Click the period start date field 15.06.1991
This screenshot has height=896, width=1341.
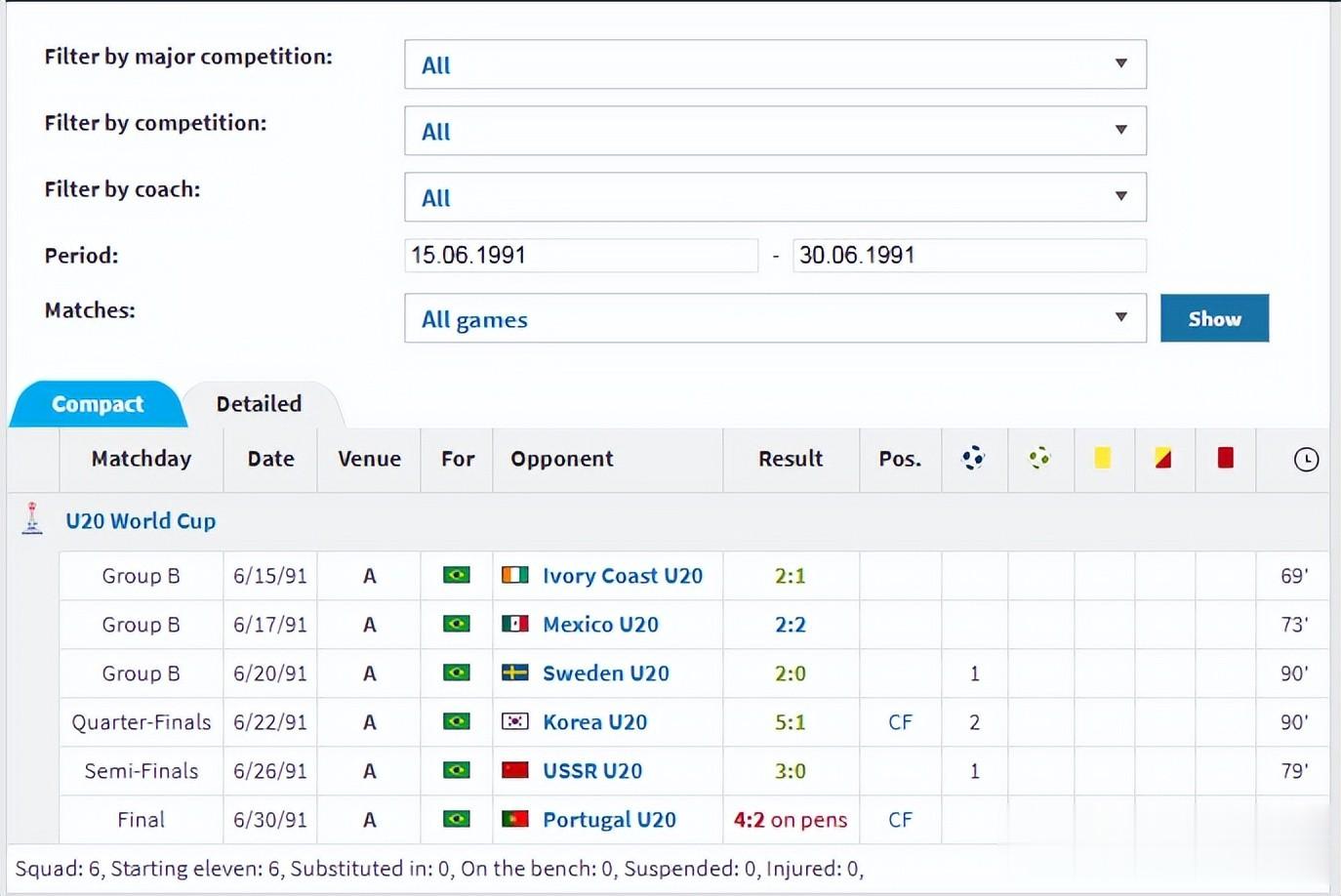[x=582, y=256]
